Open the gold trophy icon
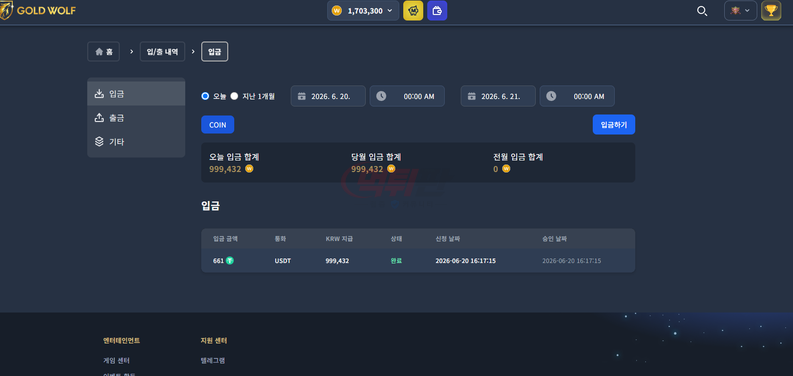 pyautogui.click(x=771, y=11)
